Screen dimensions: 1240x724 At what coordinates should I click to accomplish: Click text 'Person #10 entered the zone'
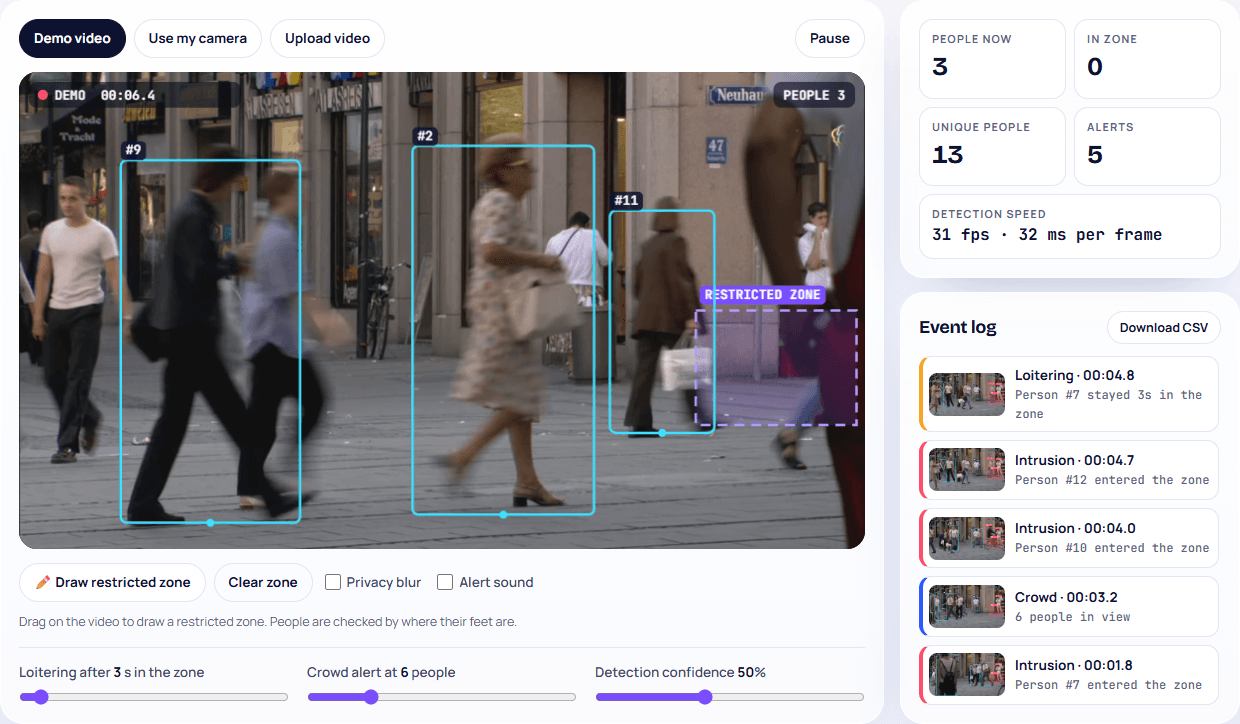[x=1112, y=548]
